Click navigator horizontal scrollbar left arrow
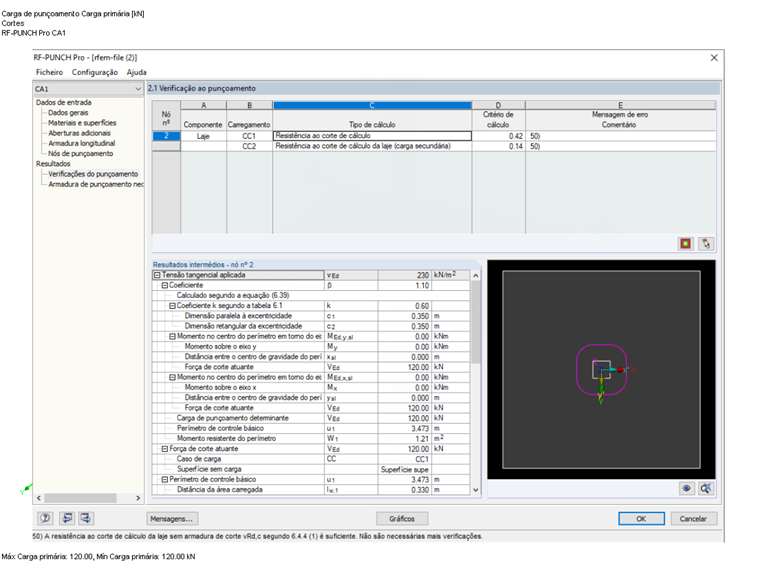This screenshot has width=760, height=570. 39,498
